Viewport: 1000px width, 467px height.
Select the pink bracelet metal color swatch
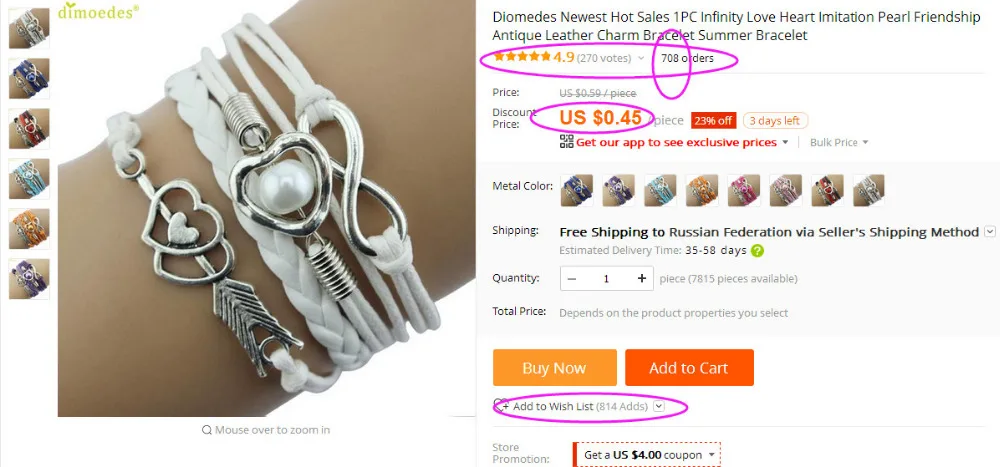(744, 190)
